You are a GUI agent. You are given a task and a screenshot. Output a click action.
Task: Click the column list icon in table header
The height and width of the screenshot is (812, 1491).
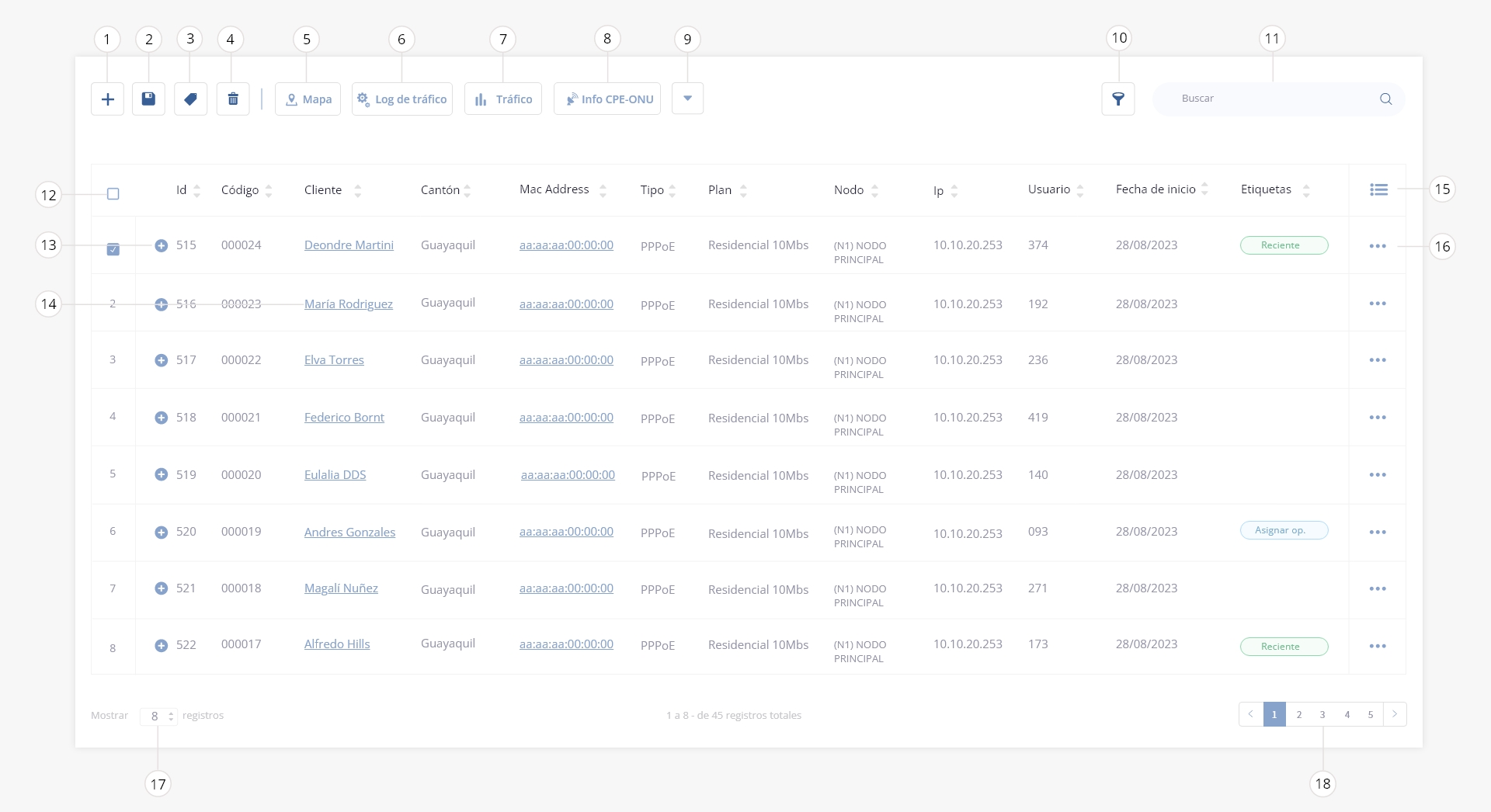pos(1378,189)
